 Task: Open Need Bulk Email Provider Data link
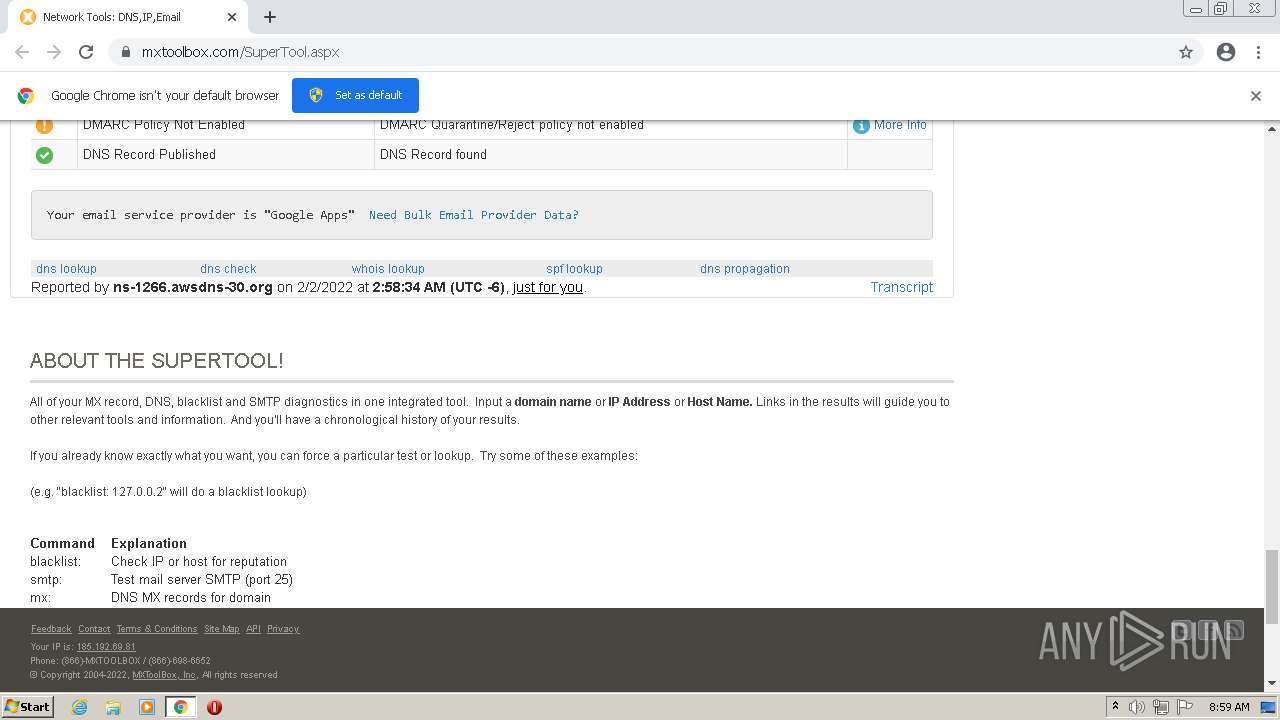click(474, 215)
